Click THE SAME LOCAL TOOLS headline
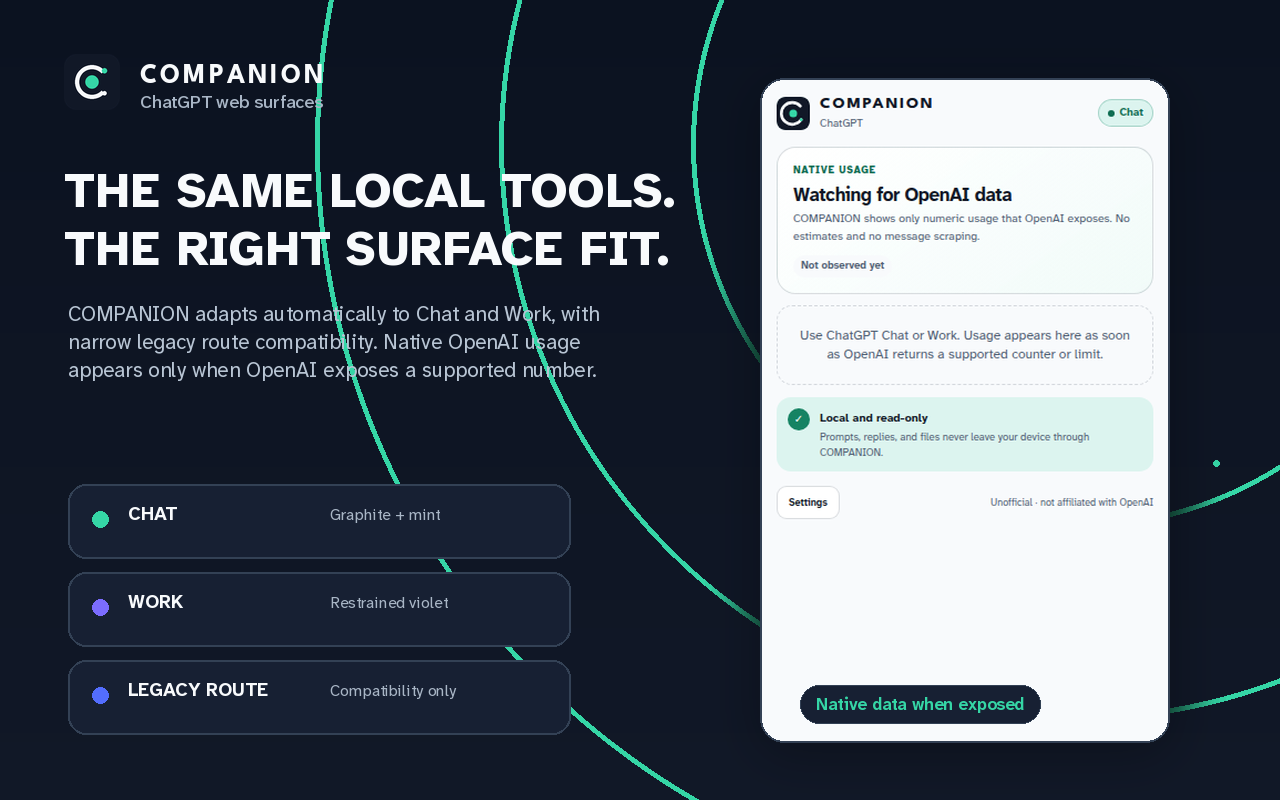1280x800 pixels. coord(370,191)
